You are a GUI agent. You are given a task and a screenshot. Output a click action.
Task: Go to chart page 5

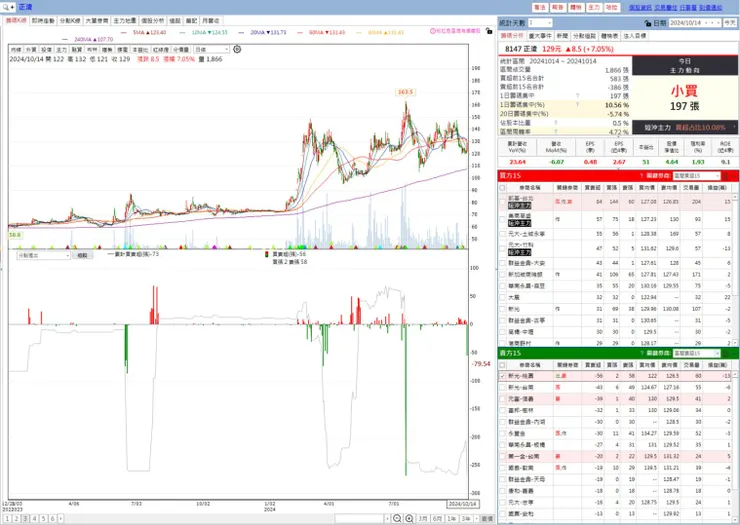click(43, 518)
